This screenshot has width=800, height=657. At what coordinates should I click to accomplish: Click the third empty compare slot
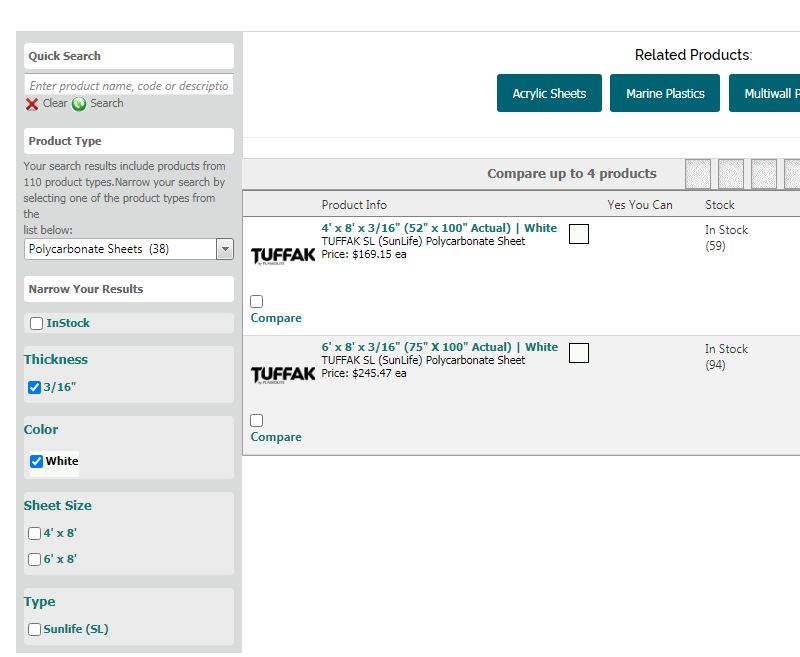764,173
